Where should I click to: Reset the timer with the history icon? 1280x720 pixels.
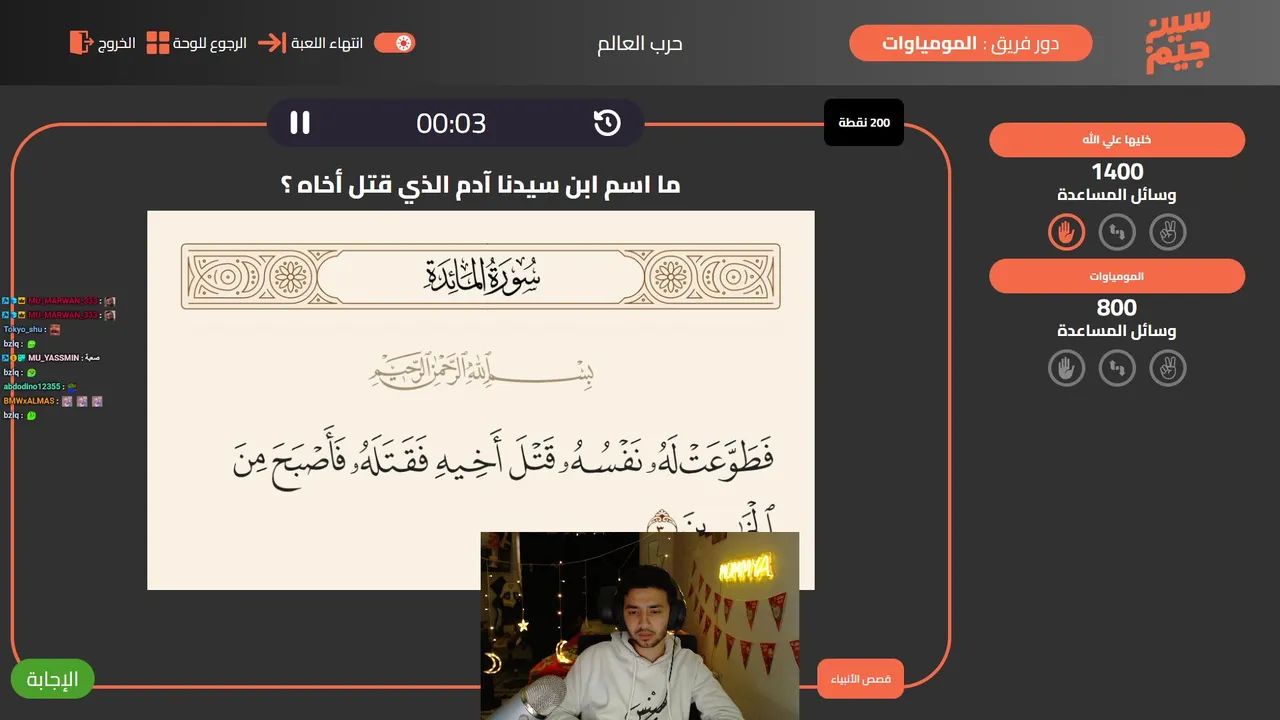(607, 123)
